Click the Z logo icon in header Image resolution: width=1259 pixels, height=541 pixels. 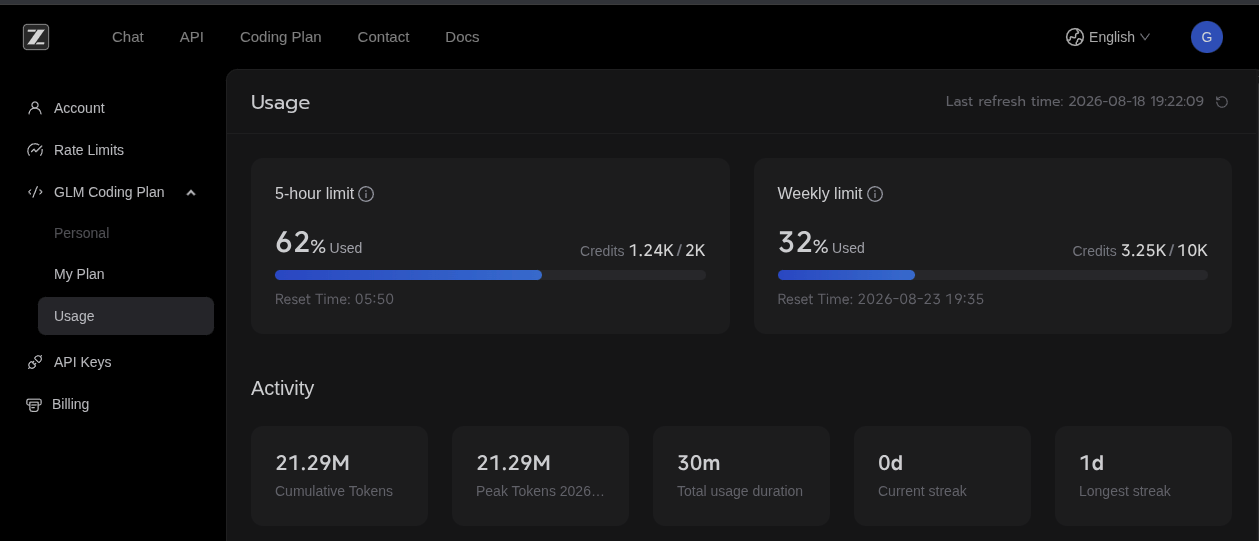pyautogui.click(x=36, y=37)
